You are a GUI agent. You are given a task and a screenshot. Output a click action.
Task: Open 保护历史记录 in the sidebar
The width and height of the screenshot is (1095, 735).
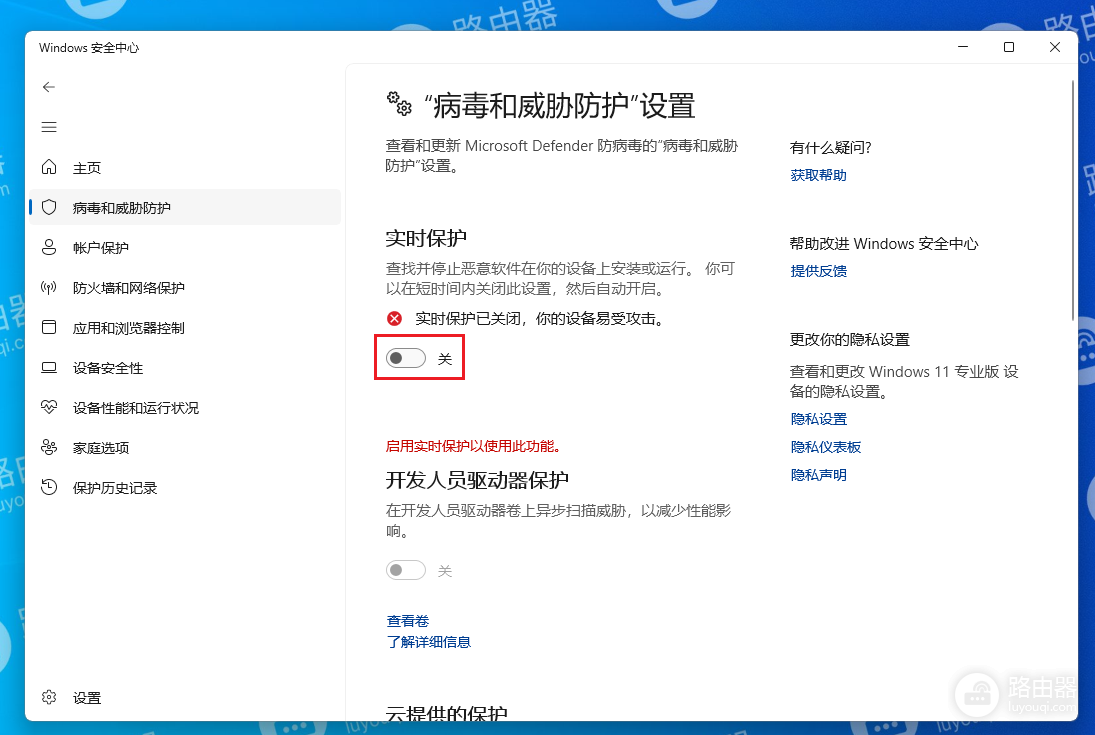coord(114,488)
